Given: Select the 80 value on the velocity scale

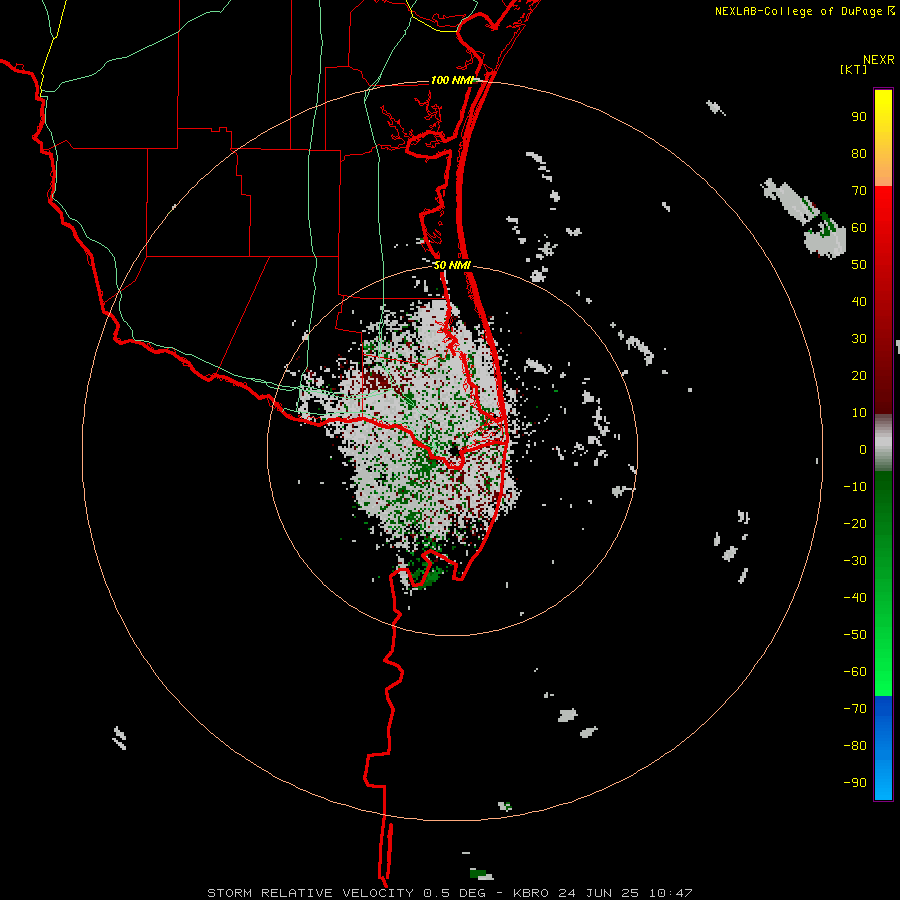Looking at the screenshot, I should [x=859, y=153].
